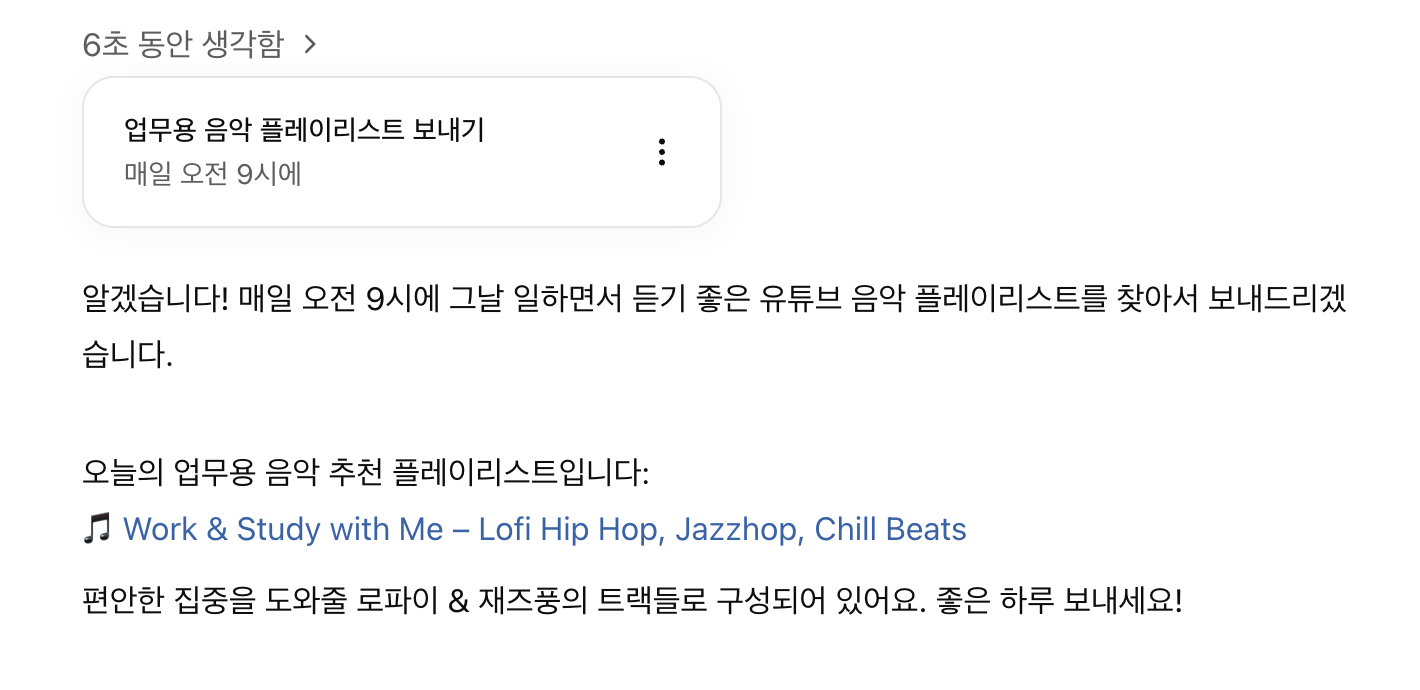
Task: Click the 매일 오전 9시에 schedule subtitle
Action: click(x=213, y=174)
